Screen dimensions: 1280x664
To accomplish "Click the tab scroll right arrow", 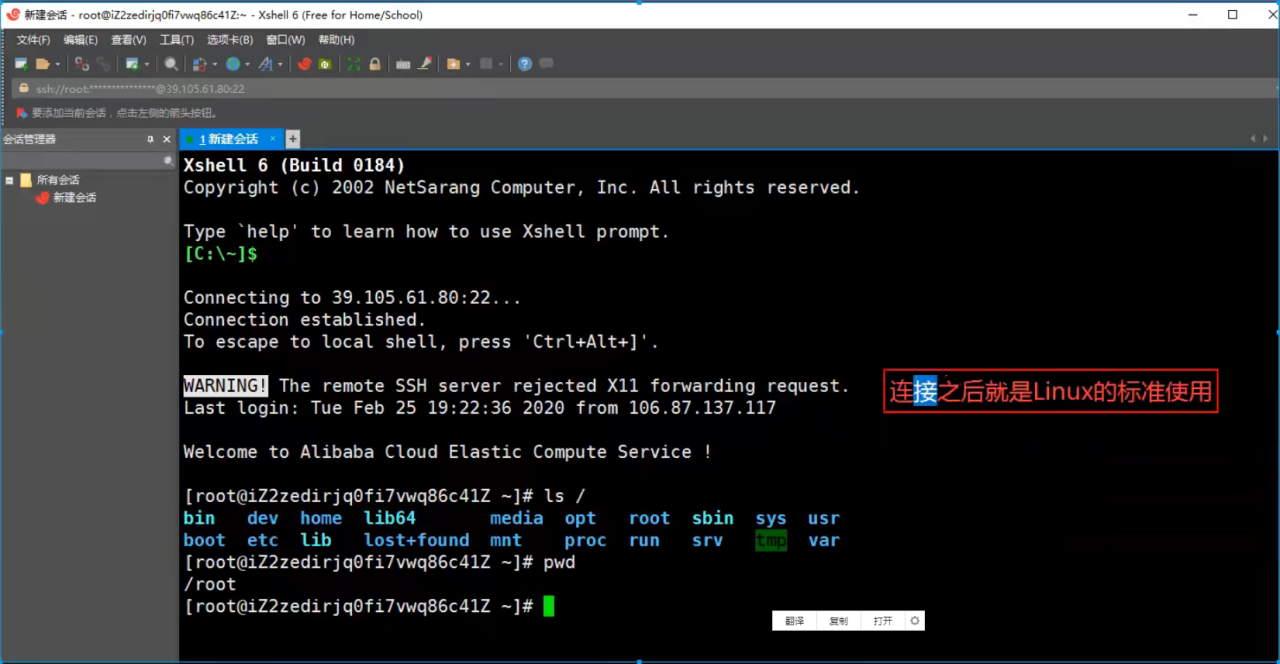I will (1266, 139).
